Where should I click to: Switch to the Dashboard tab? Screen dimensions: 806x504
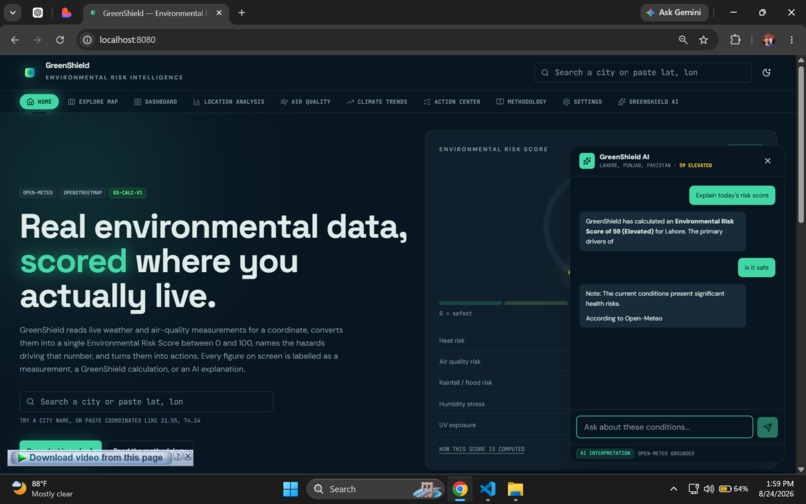click(156, 102)
